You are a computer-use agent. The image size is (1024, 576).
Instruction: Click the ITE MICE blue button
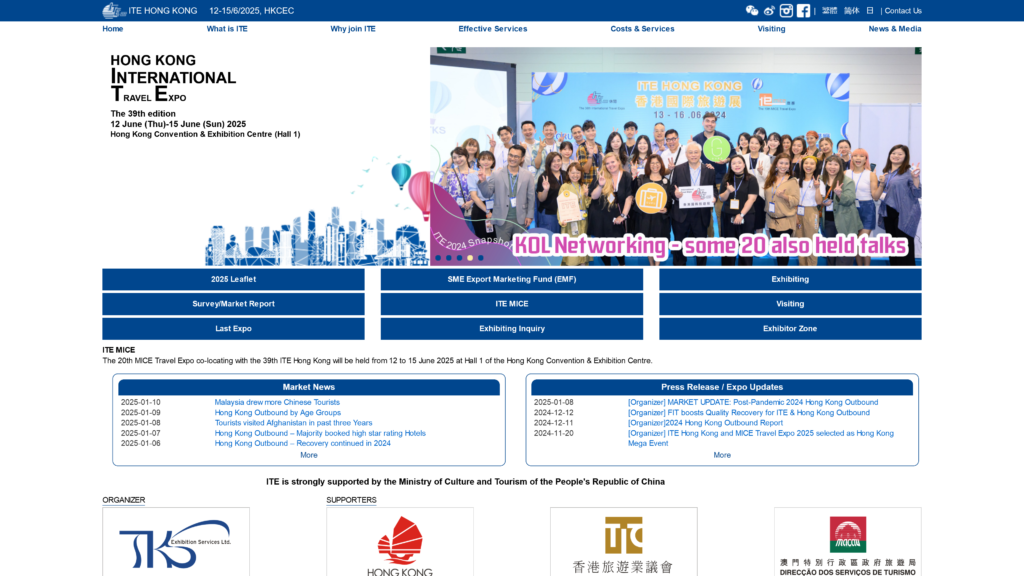511,304
